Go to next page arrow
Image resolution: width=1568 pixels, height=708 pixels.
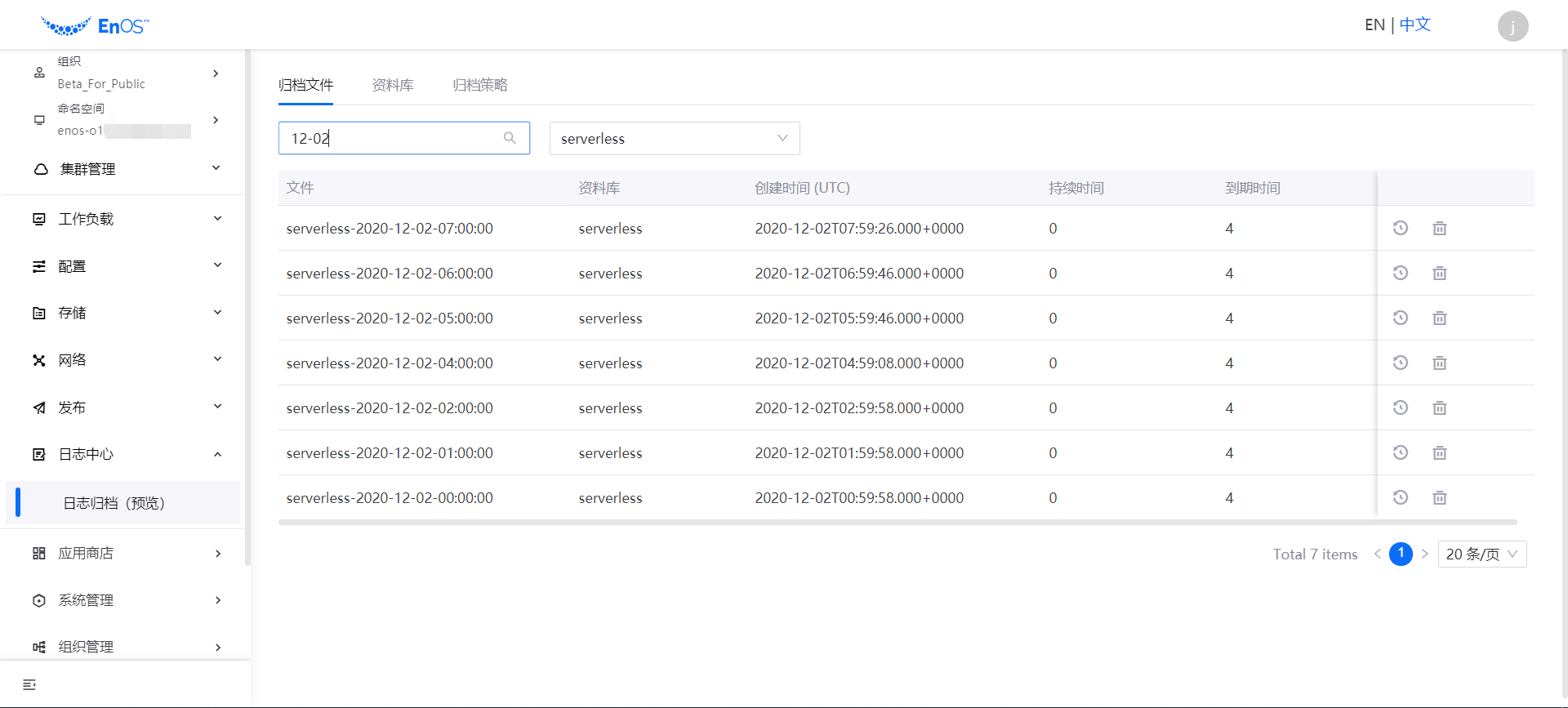(1424, 554)
